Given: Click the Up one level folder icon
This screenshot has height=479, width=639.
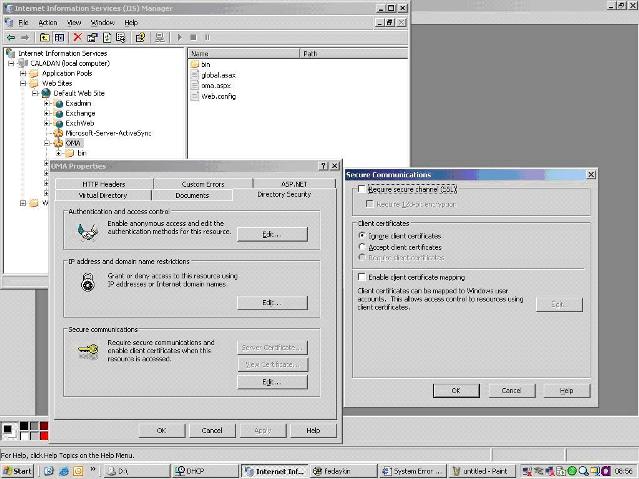Looking at the screenshot, I should click(x=45, y=37).
